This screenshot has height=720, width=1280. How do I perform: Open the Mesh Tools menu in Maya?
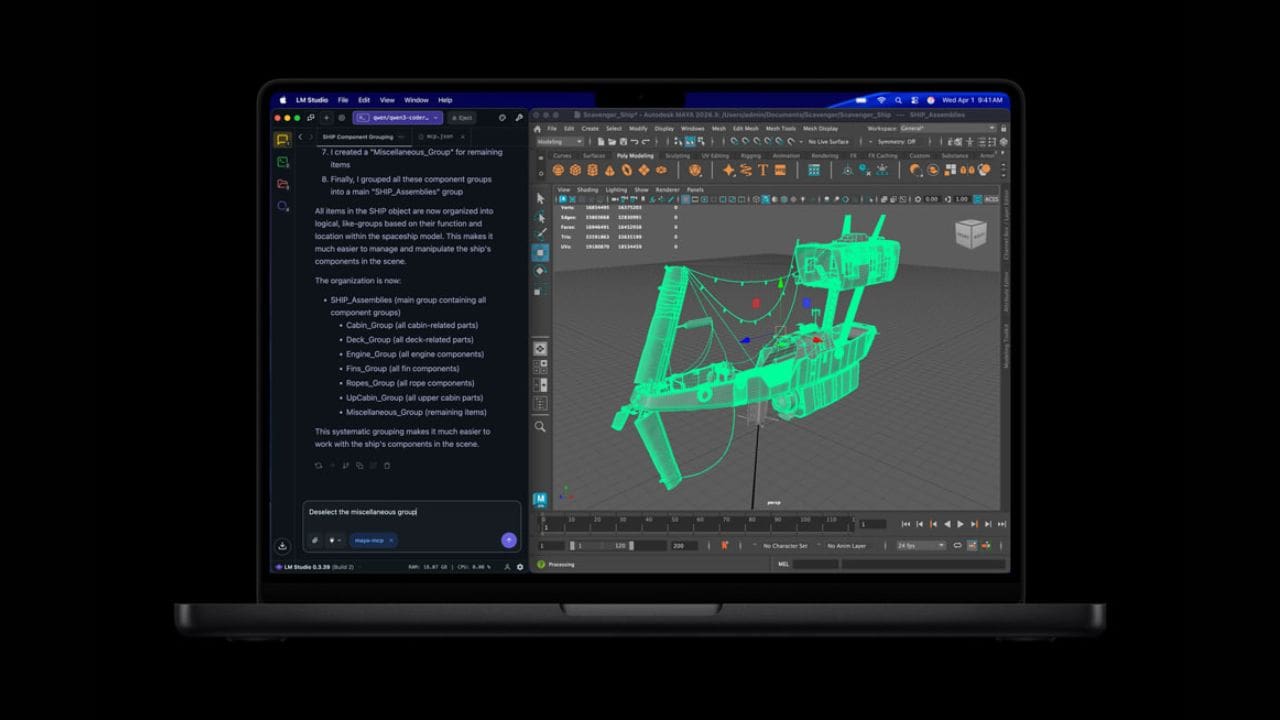[780, 129]
